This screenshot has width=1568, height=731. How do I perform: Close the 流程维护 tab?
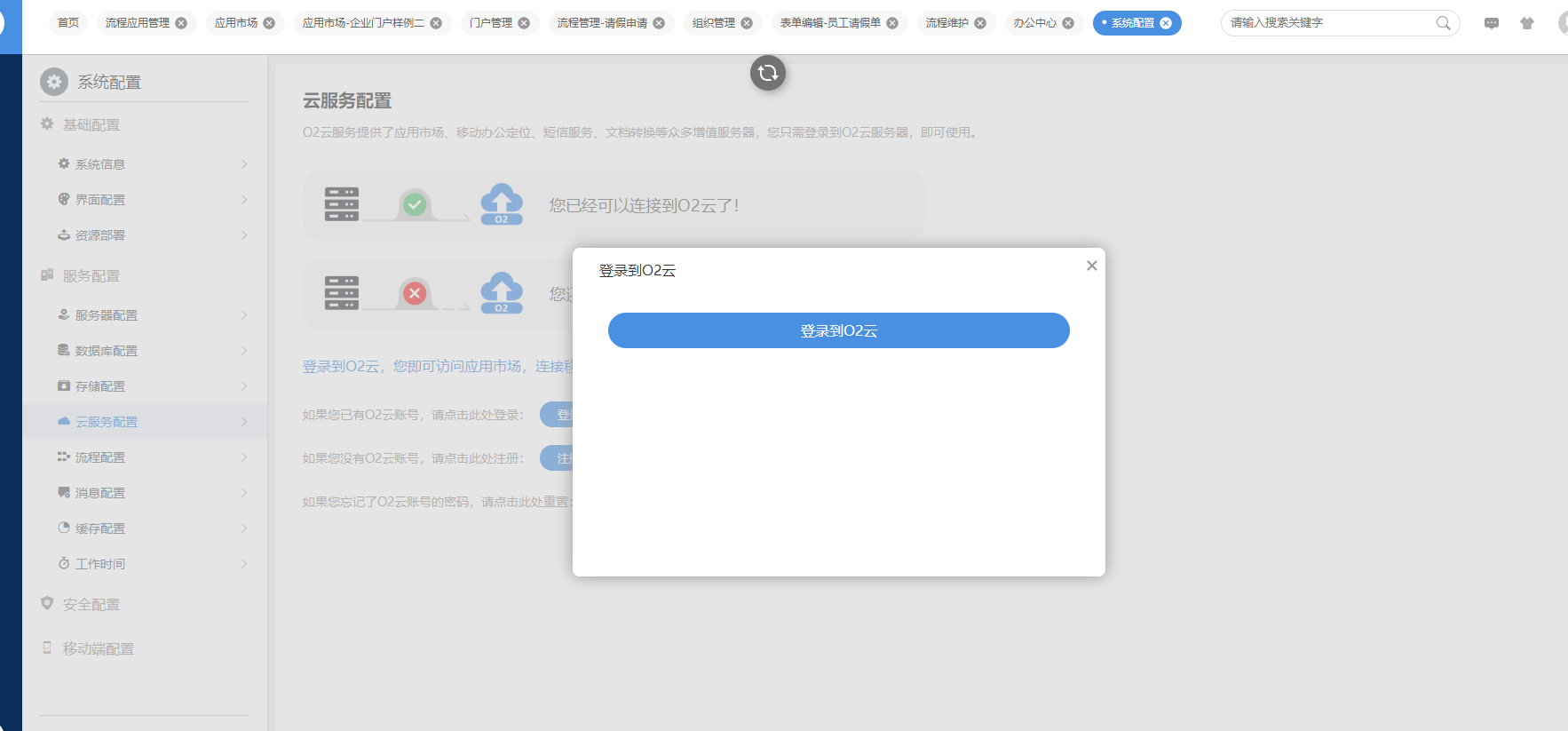[980, 23]
